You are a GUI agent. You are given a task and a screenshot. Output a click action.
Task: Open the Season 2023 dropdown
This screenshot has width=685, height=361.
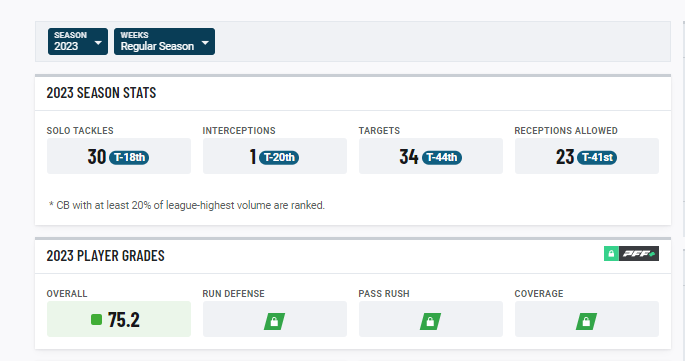[78, 42]
